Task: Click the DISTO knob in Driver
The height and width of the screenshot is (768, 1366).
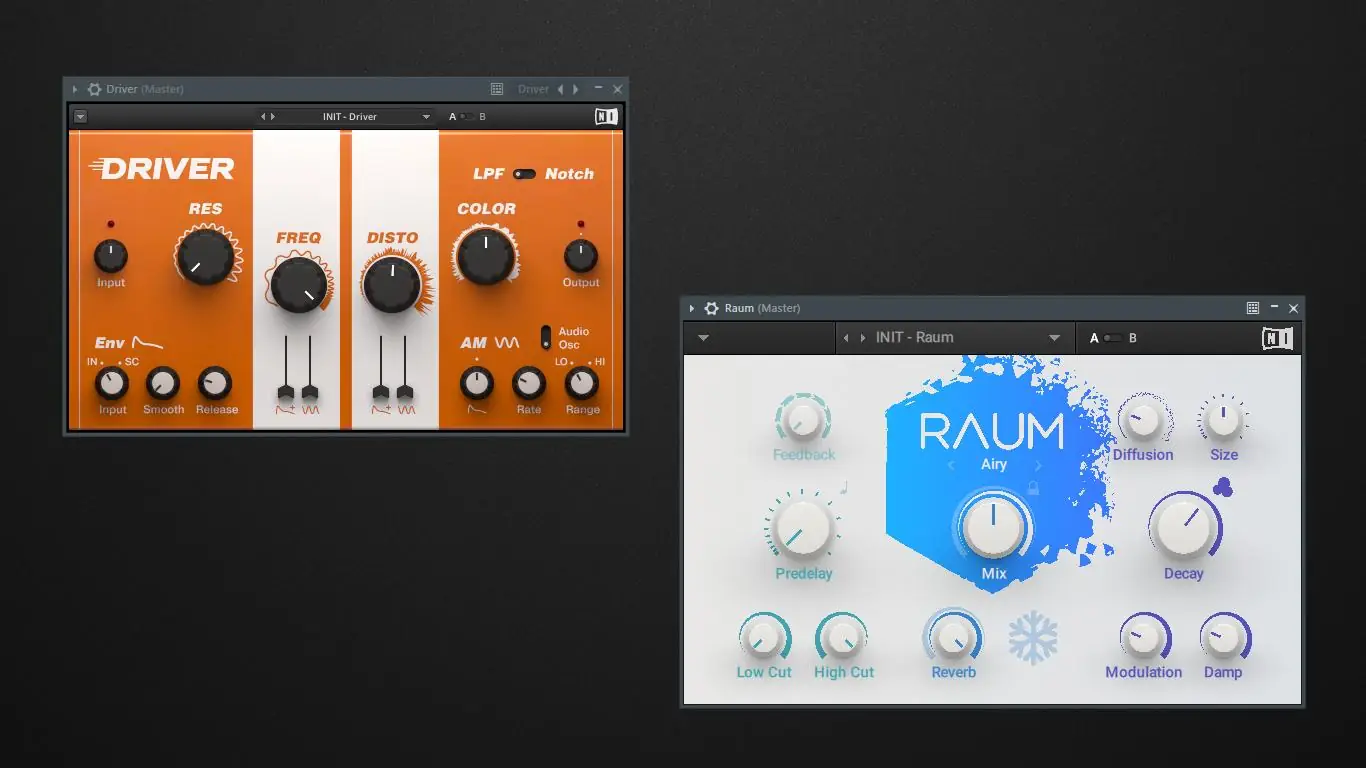Action: click(x=392, y=284)
